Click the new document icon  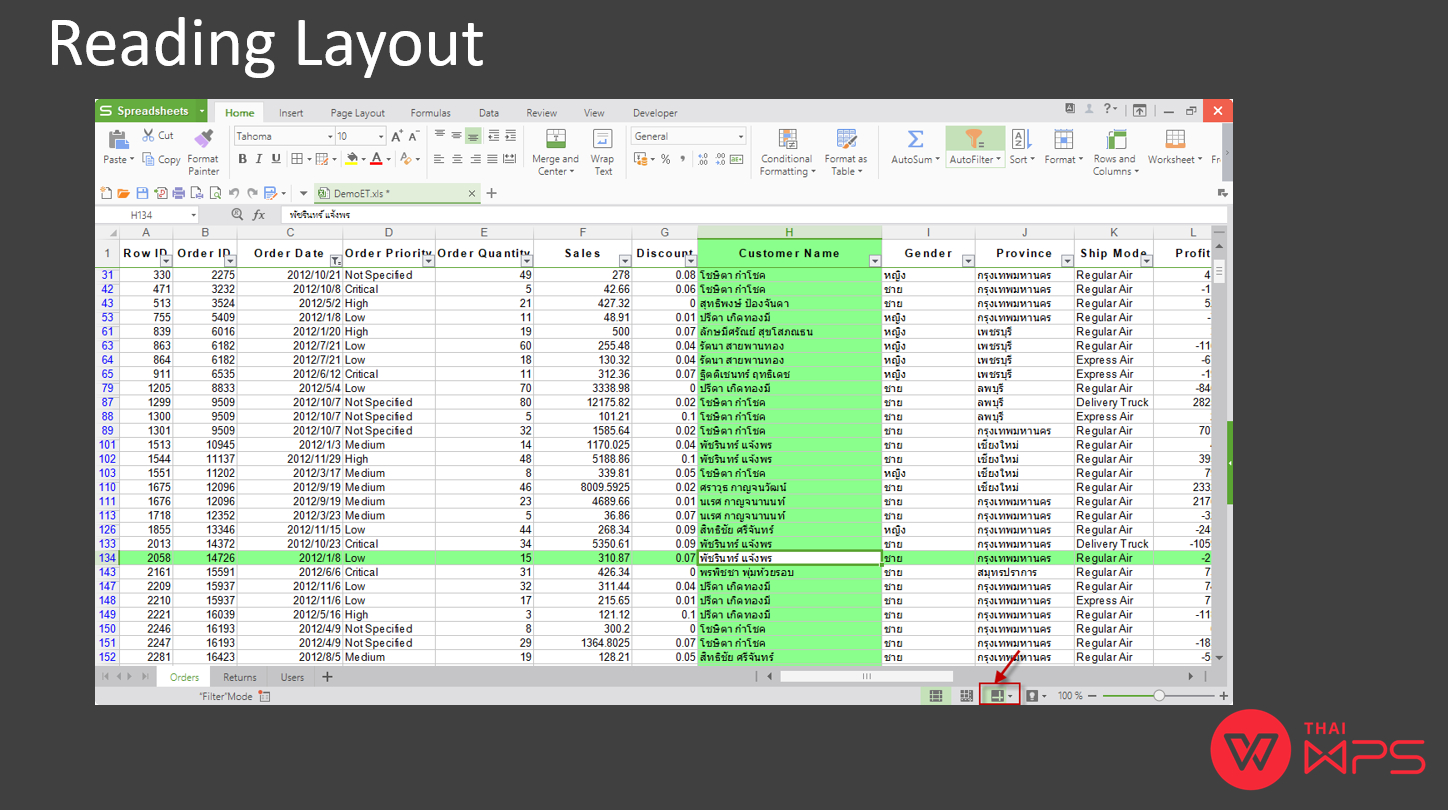coord(106,193)
